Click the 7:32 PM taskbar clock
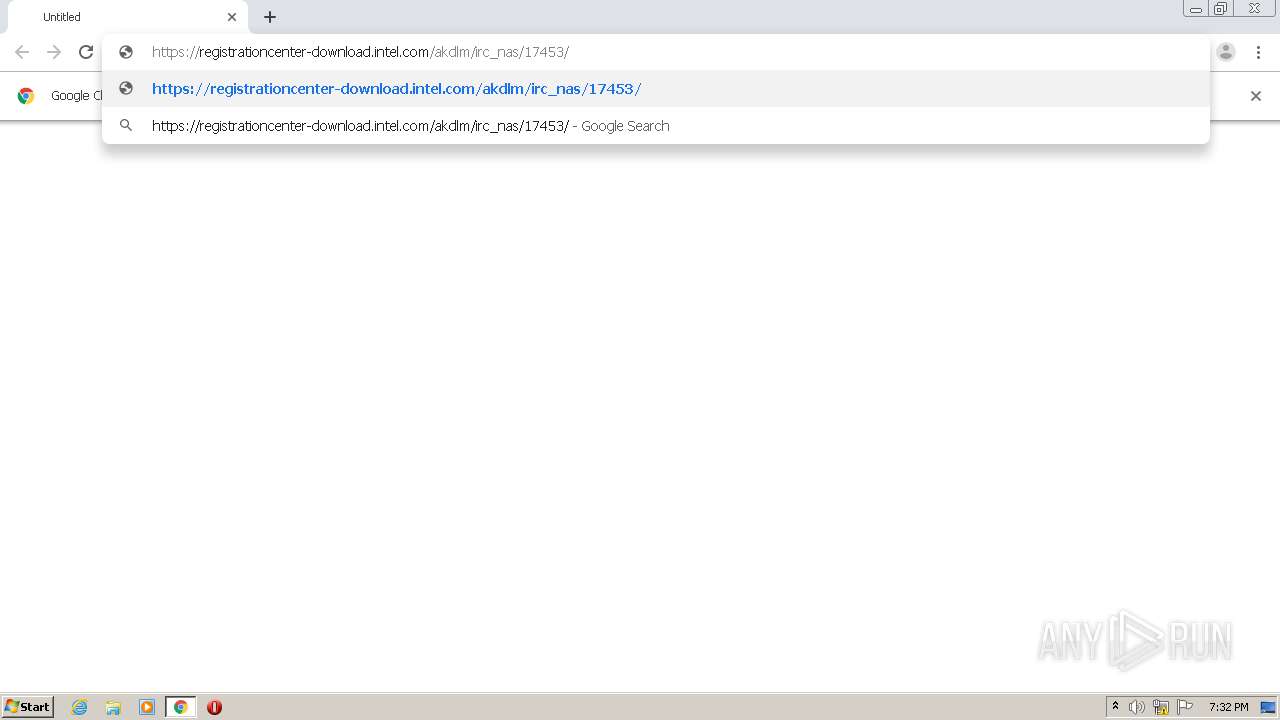Screen dimensions: 1280x720 tap(1228, 707)
